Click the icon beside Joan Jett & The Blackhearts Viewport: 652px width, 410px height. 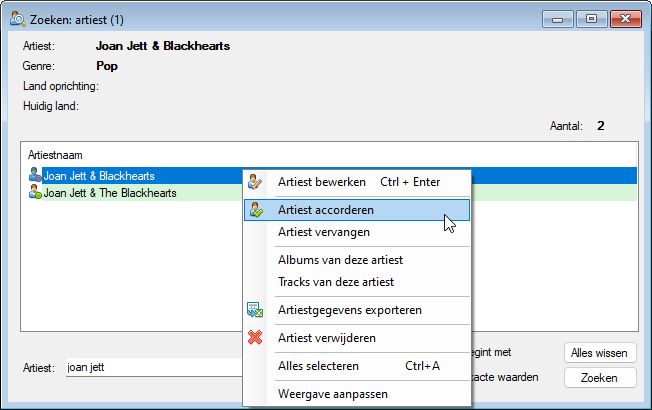(35, 192)
